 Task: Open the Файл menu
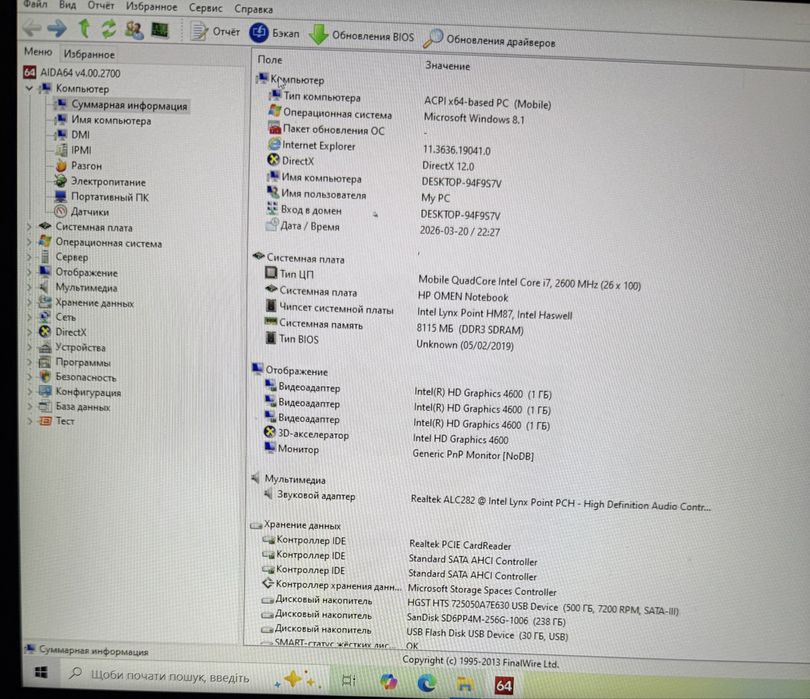point(36,4)
